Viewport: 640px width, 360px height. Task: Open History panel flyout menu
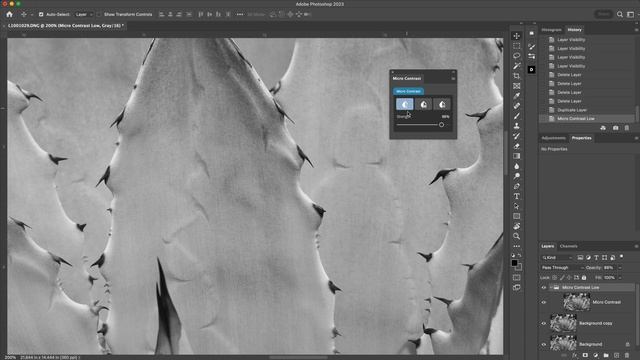click(636, 30)
